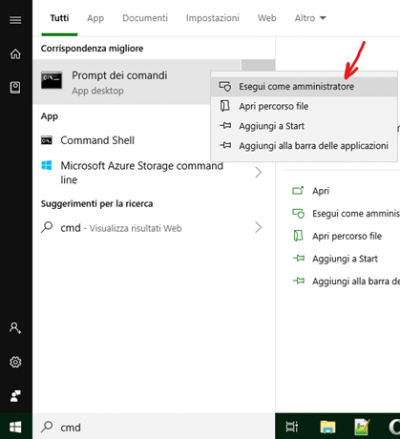Switch to the App tab

tap(95, 18)
